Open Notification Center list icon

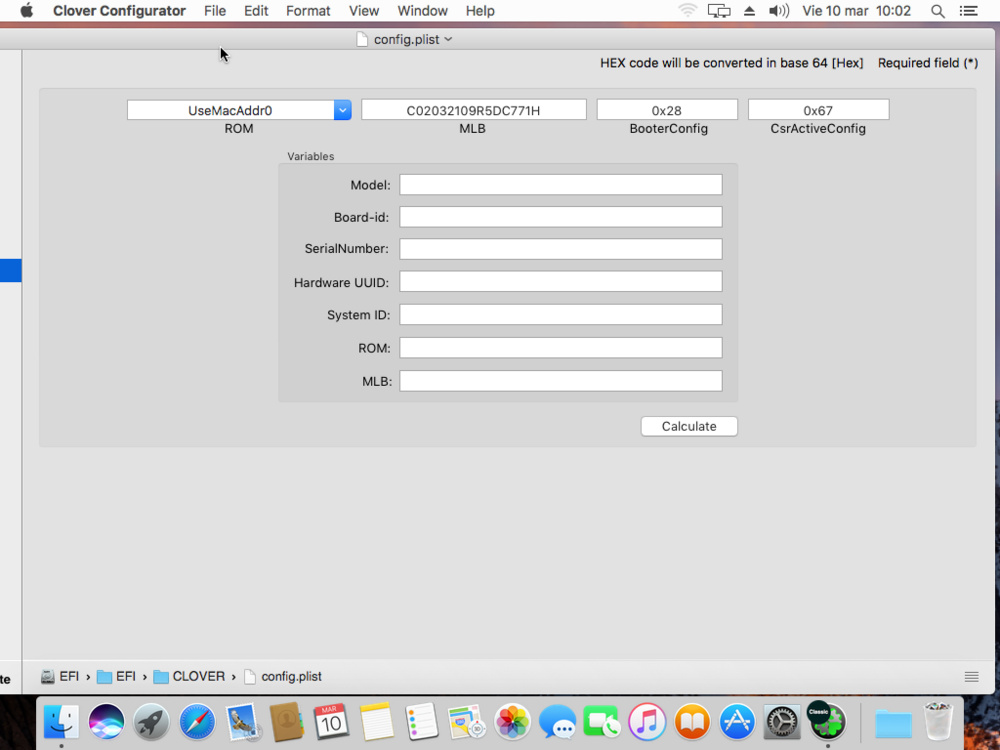click(x=969, y=11)
